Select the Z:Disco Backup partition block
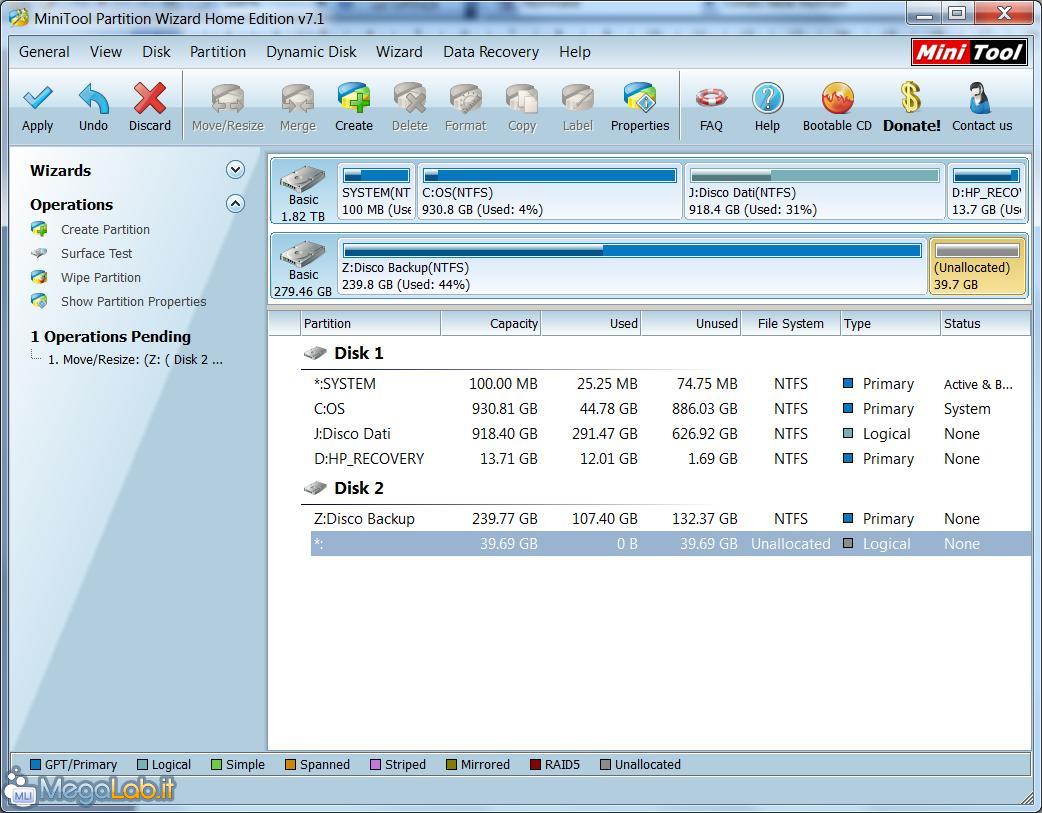 (632, 267)
